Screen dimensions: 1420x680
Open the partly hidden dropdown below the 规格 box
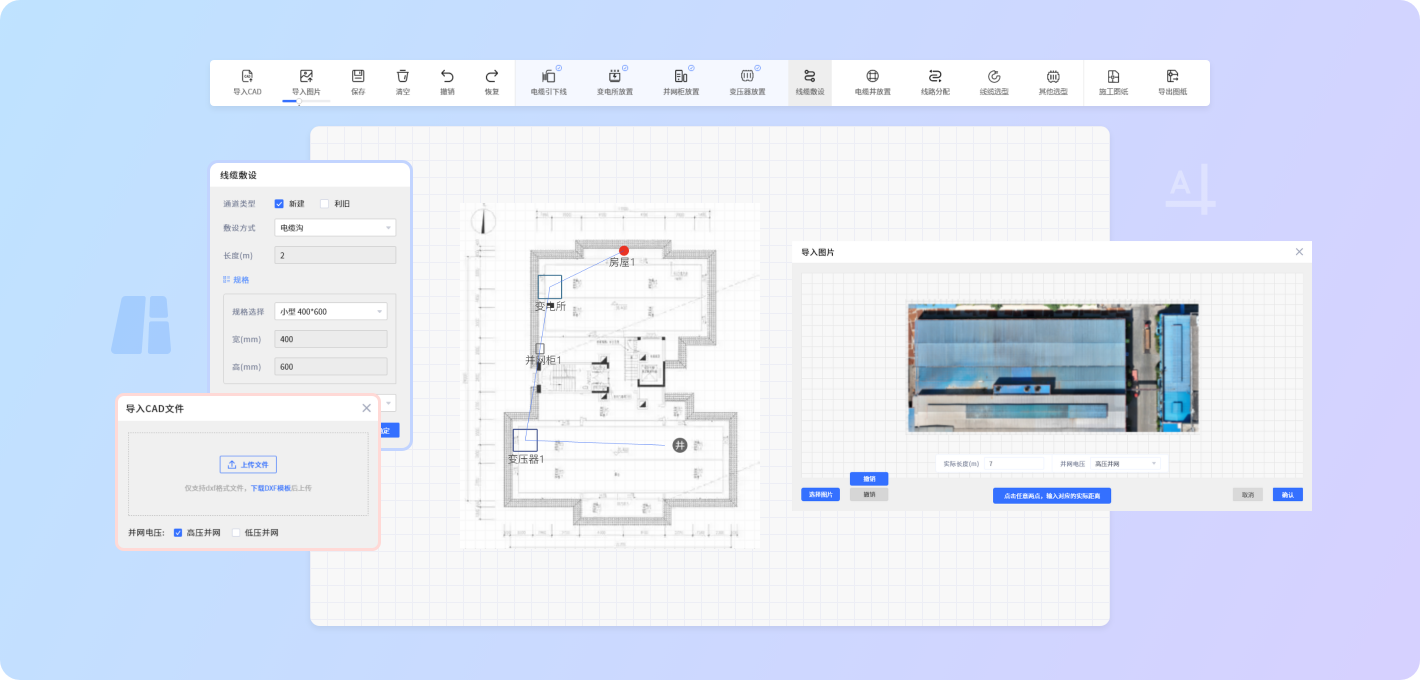tap(390, 403)
